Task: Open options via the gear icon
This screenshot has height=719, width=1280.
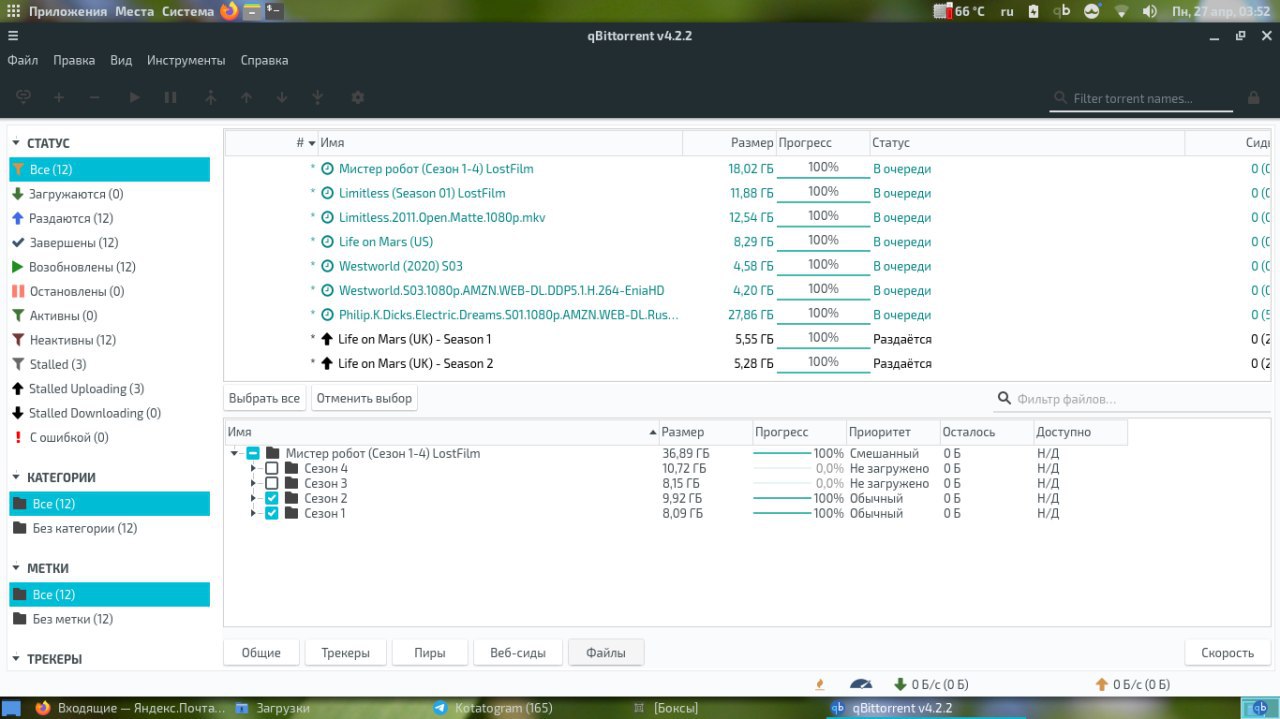Action: (x=358, y=98)
